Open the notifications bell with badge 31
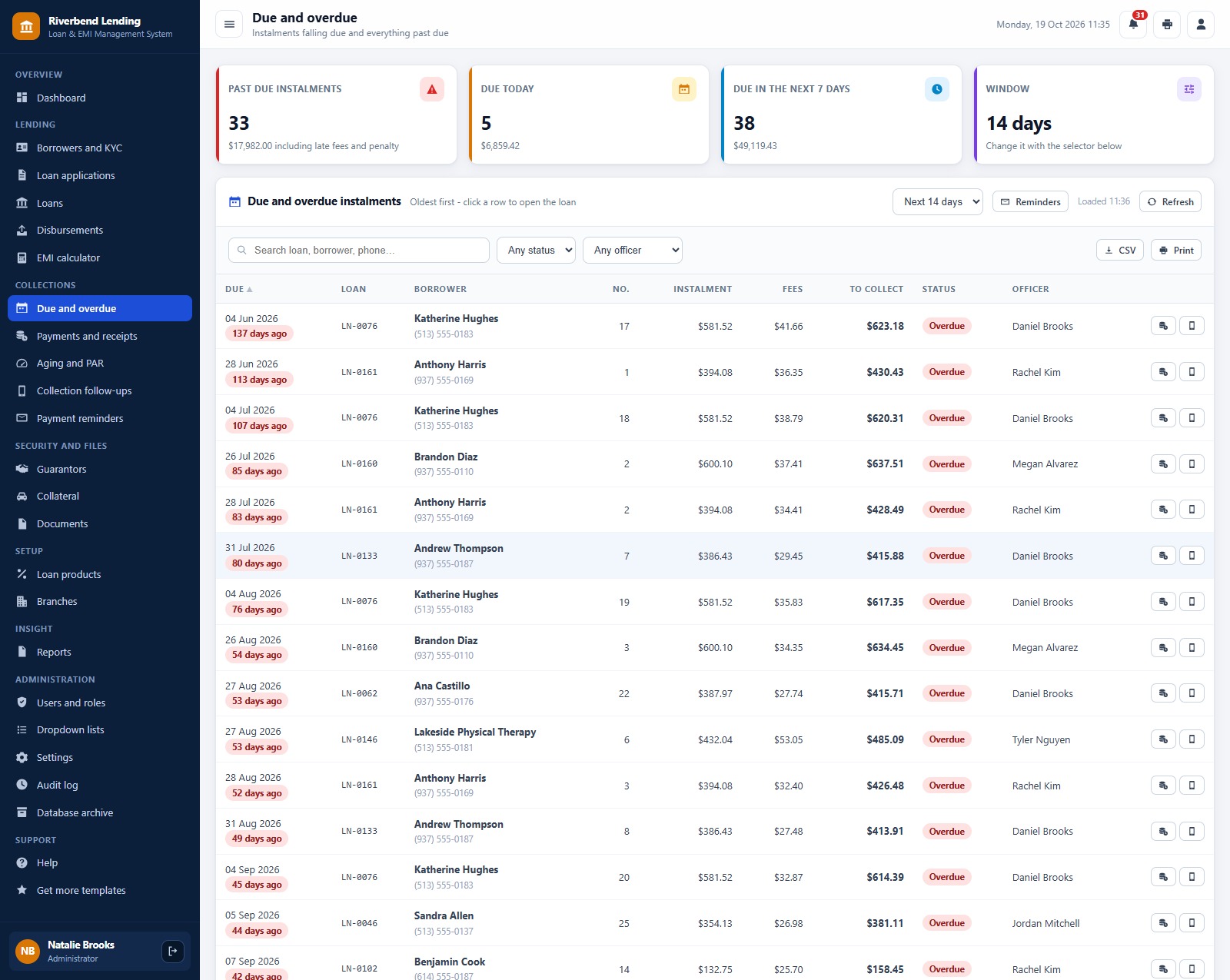This screenshot has height=980, width=1230. pyautogui.click(x=1133, y=24)
